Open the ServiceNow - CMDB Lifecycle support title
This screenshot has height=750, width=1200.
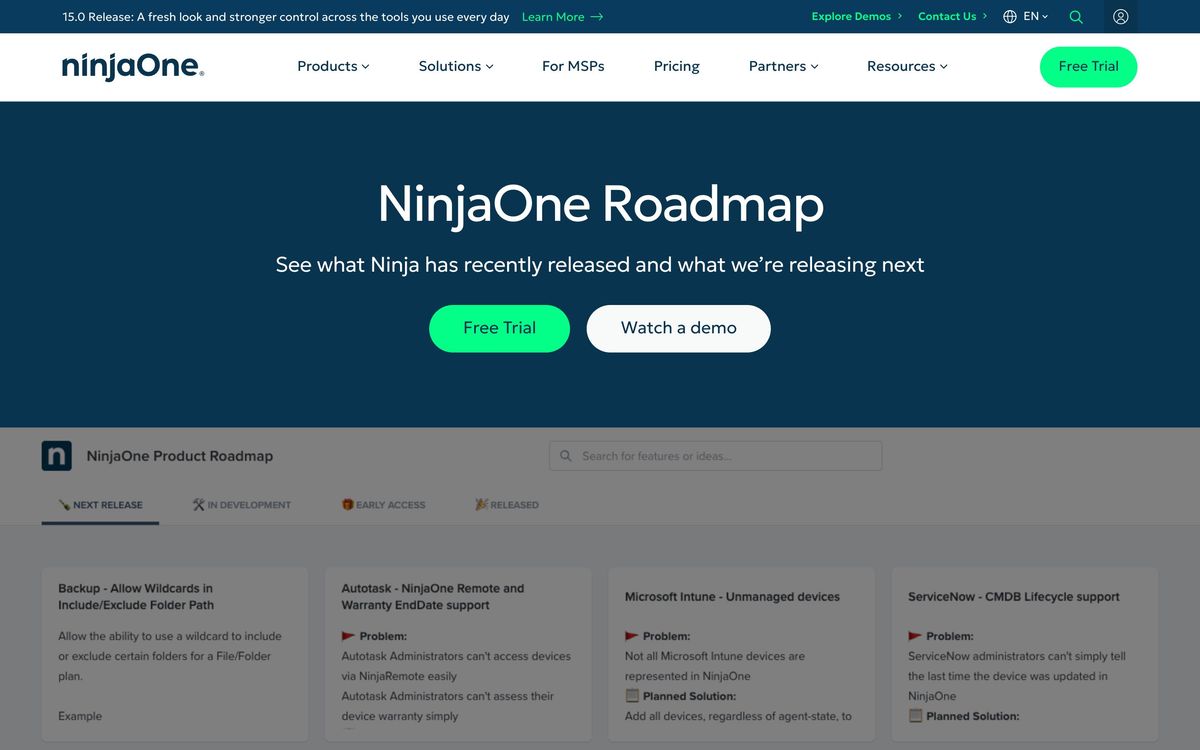tap(1013, 597)
